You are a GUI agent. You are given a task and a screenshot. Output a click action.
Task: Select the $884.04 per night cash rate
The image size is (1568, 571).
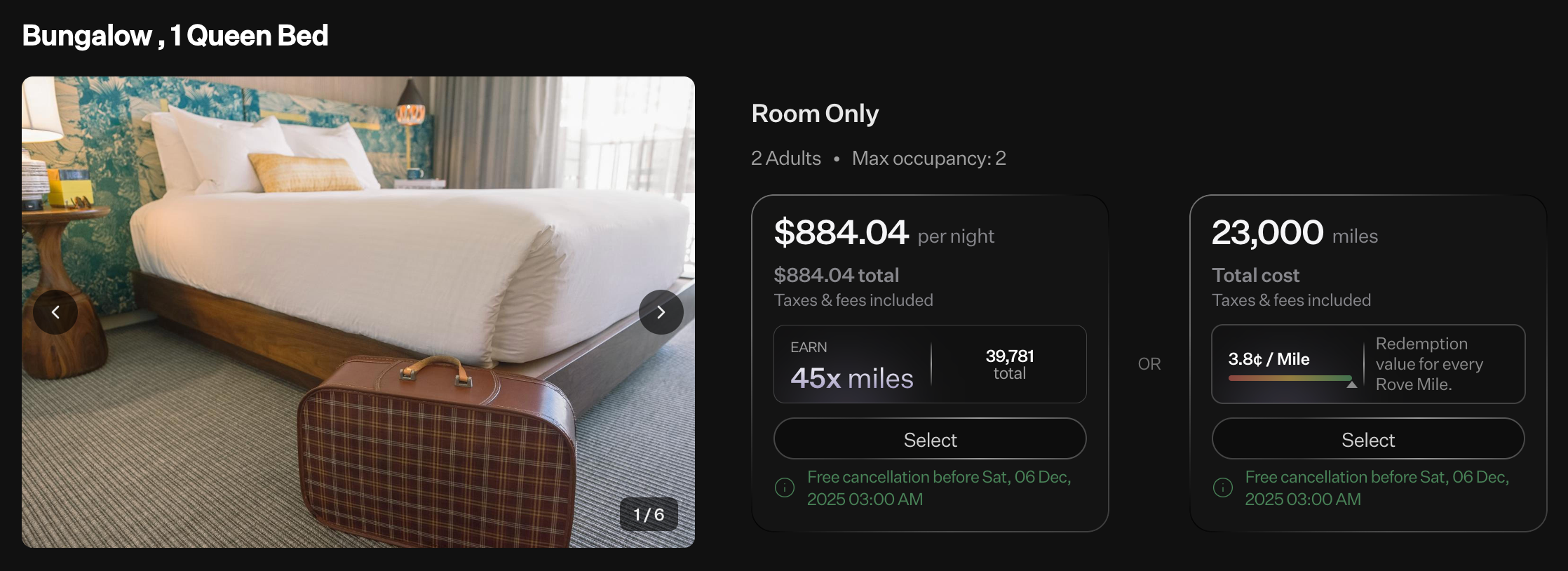(x=930, y=439)
